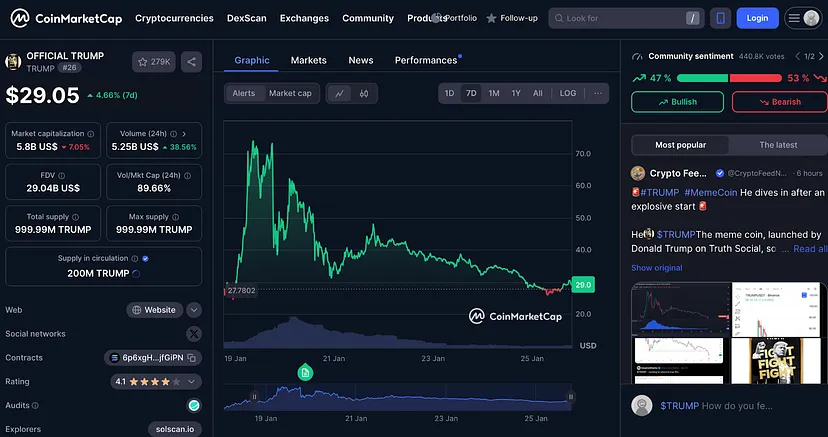Screen dimensions: 828x437
Task: Open the hamburger profile menu
Action: (x=803, y=18)
